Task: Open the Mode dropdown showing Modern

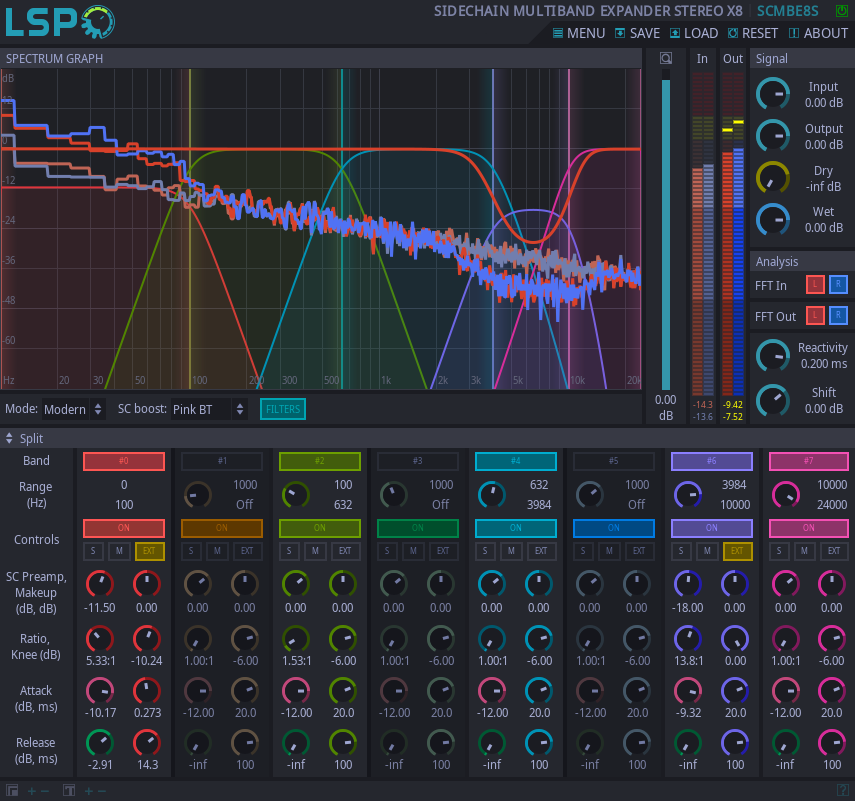Action: point(73,409)
